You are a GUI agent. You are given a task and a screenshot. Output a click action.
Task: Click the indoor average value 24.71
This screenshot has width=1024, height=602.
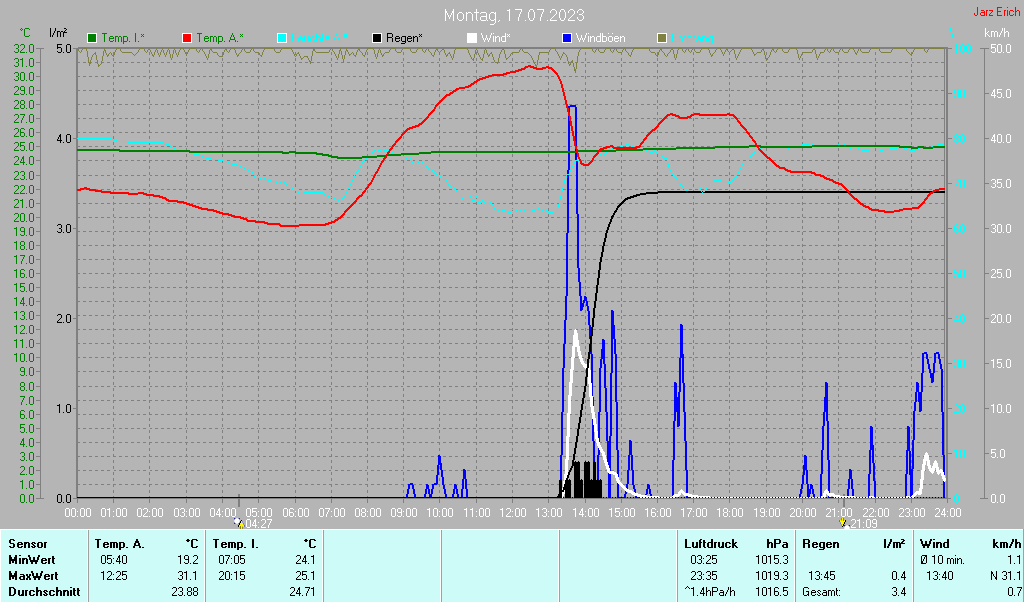coord(302,592)
